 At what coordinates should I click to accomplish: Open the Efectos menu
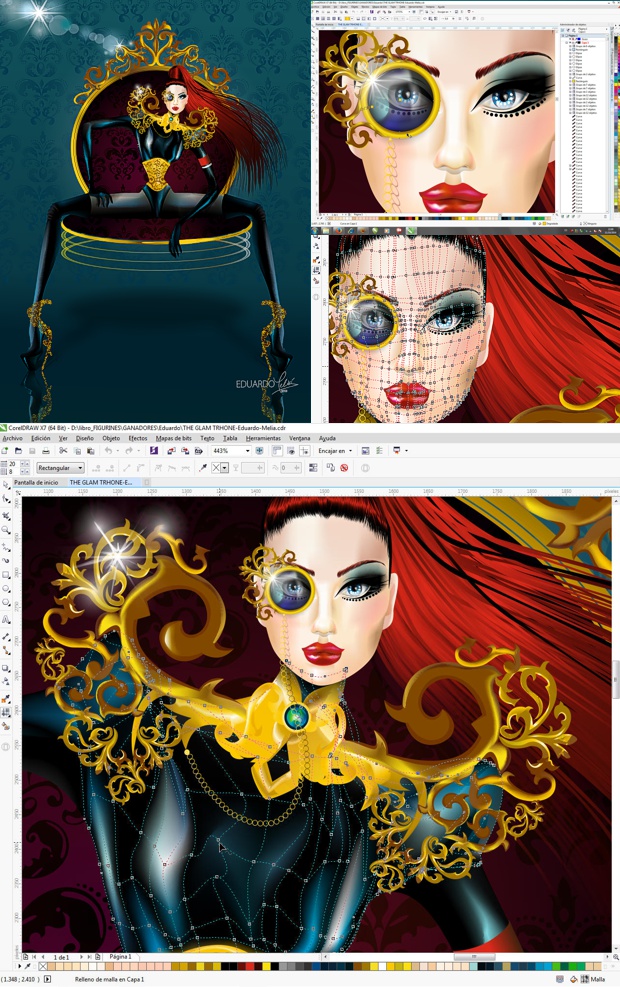138,438
